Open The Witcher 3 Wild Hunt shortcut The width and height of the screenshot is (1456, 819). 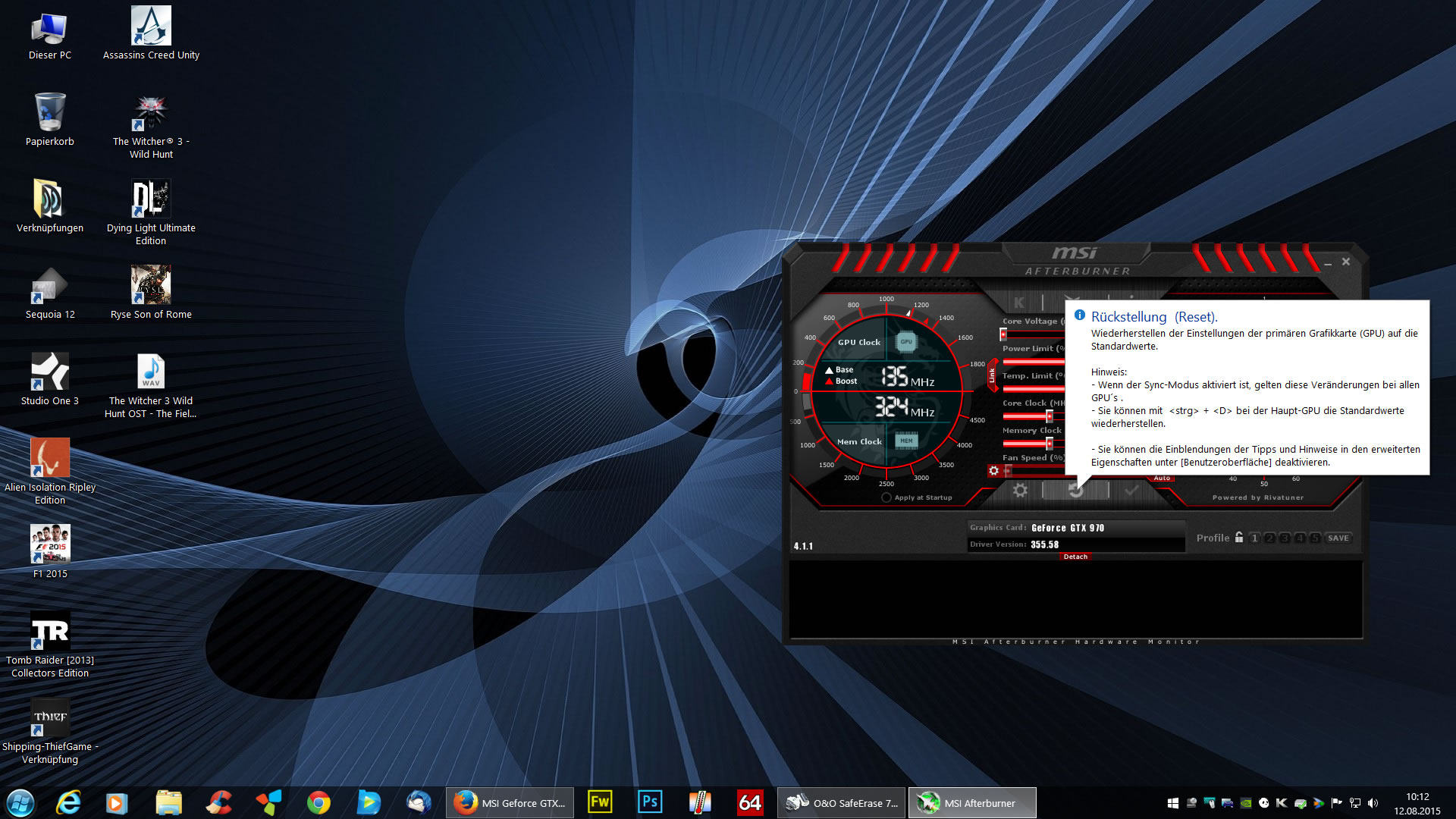point(151,114)
